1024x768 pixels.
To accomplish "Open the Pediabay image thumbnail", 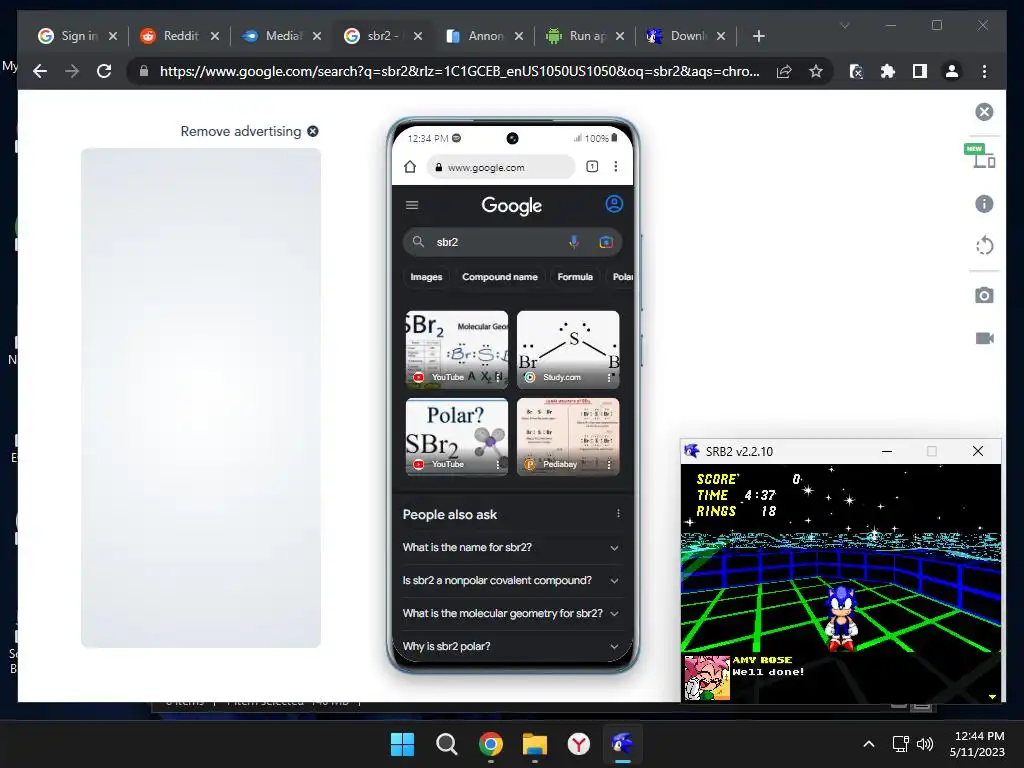I will click(x=568, y=436).
